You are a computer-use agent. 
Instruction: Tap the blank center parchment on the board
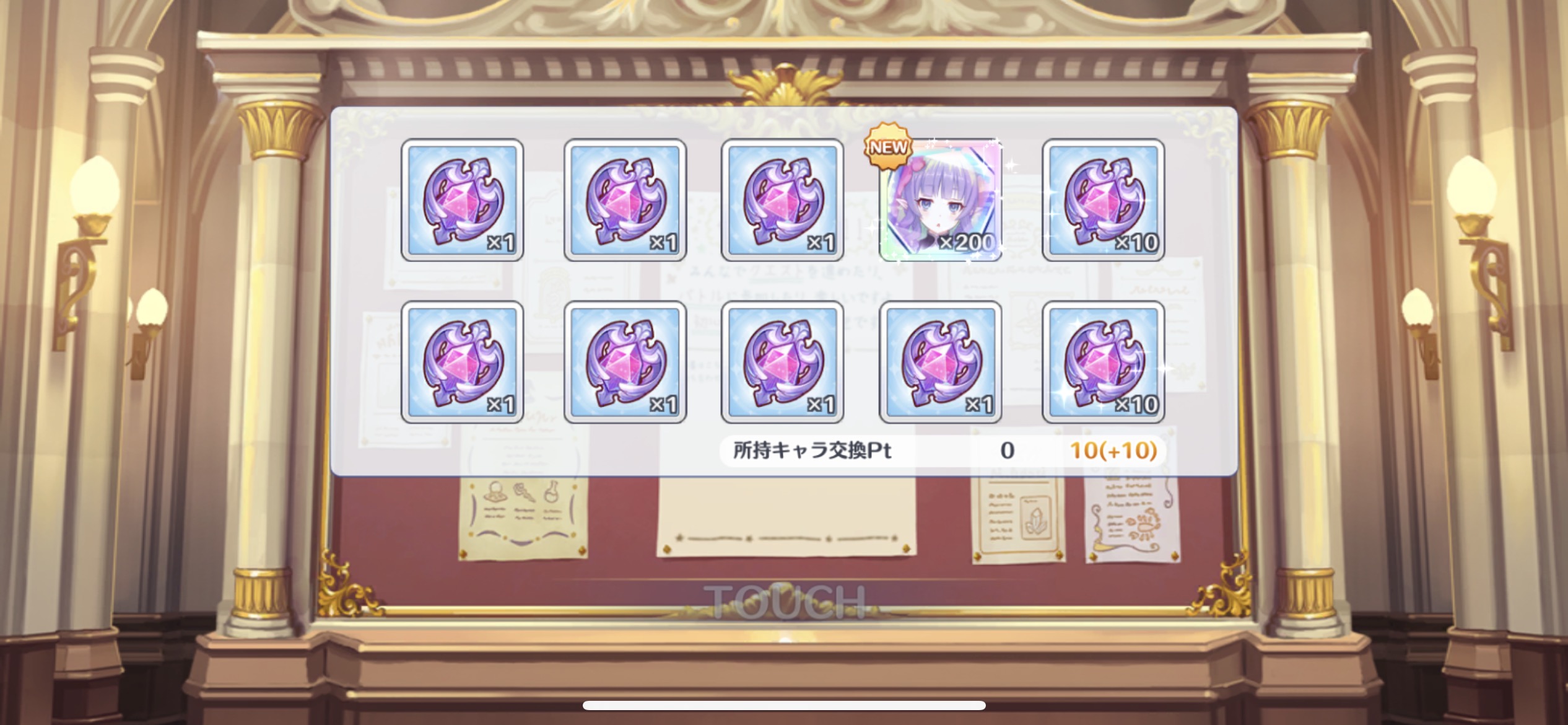click(786, 514)
